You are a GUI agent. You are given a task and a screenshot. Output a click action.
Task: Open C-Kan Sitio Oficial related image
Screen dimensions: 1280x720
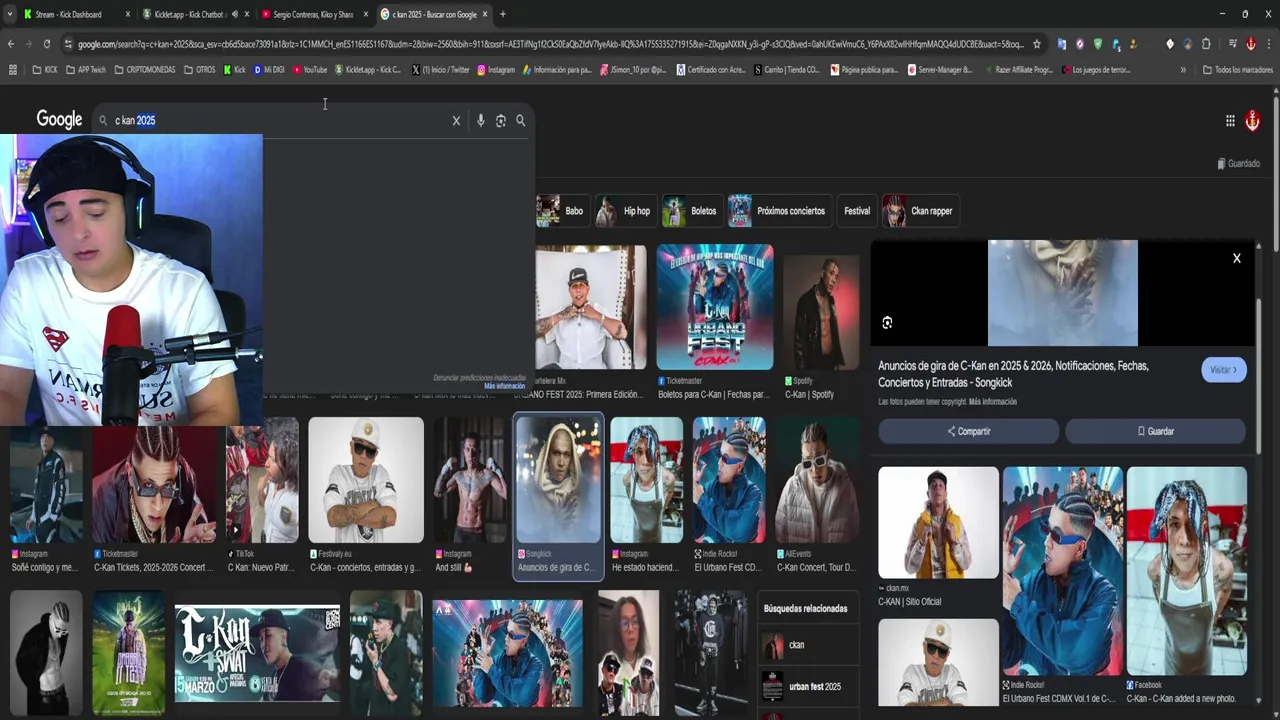pyautogui.click(x=938, y=522)
